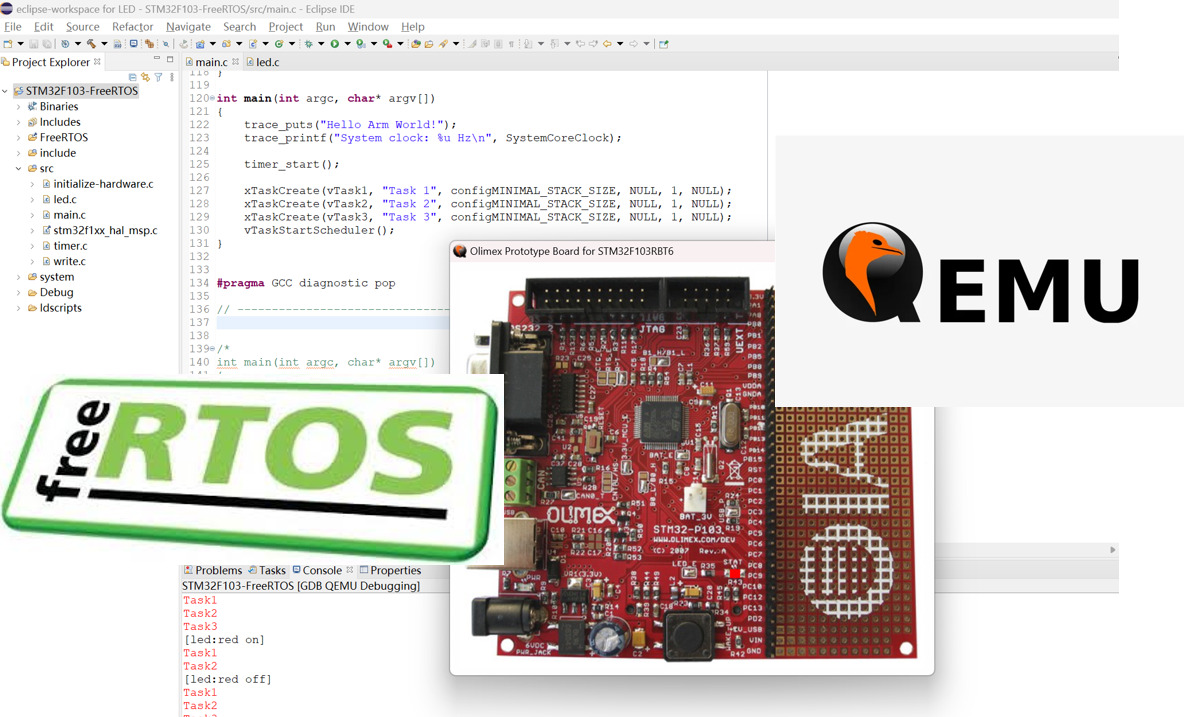This screenshot has width=1186, height=717.
Task: Expand the Debug folder in Project Explorer
Action: [18, 293]
